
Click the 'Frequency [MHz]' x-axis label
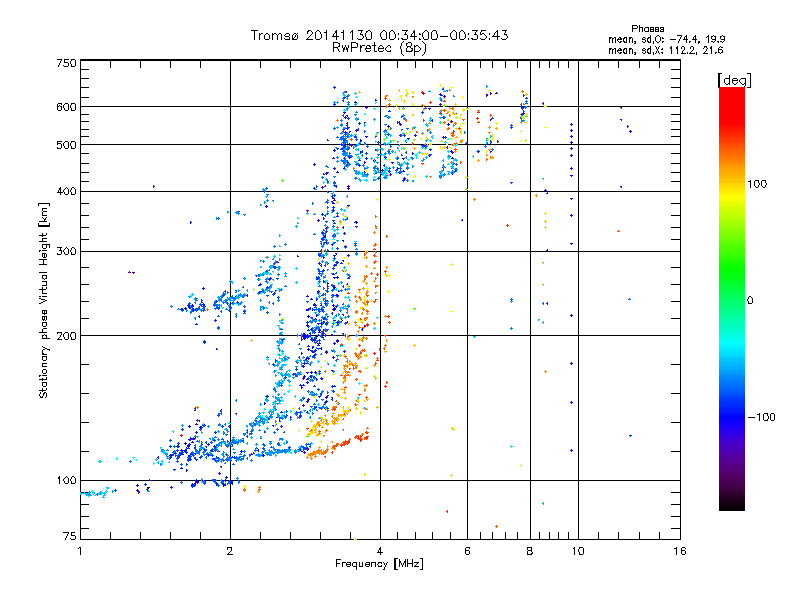(x=379, y=564)
